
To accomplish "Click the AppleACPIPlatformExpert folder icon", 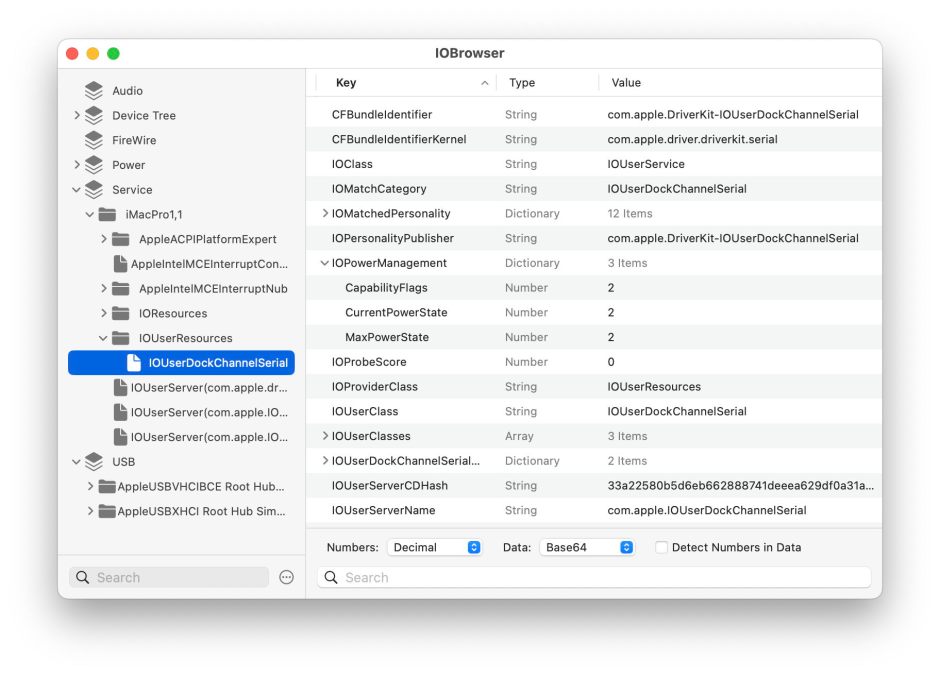I will click(121, 240).
